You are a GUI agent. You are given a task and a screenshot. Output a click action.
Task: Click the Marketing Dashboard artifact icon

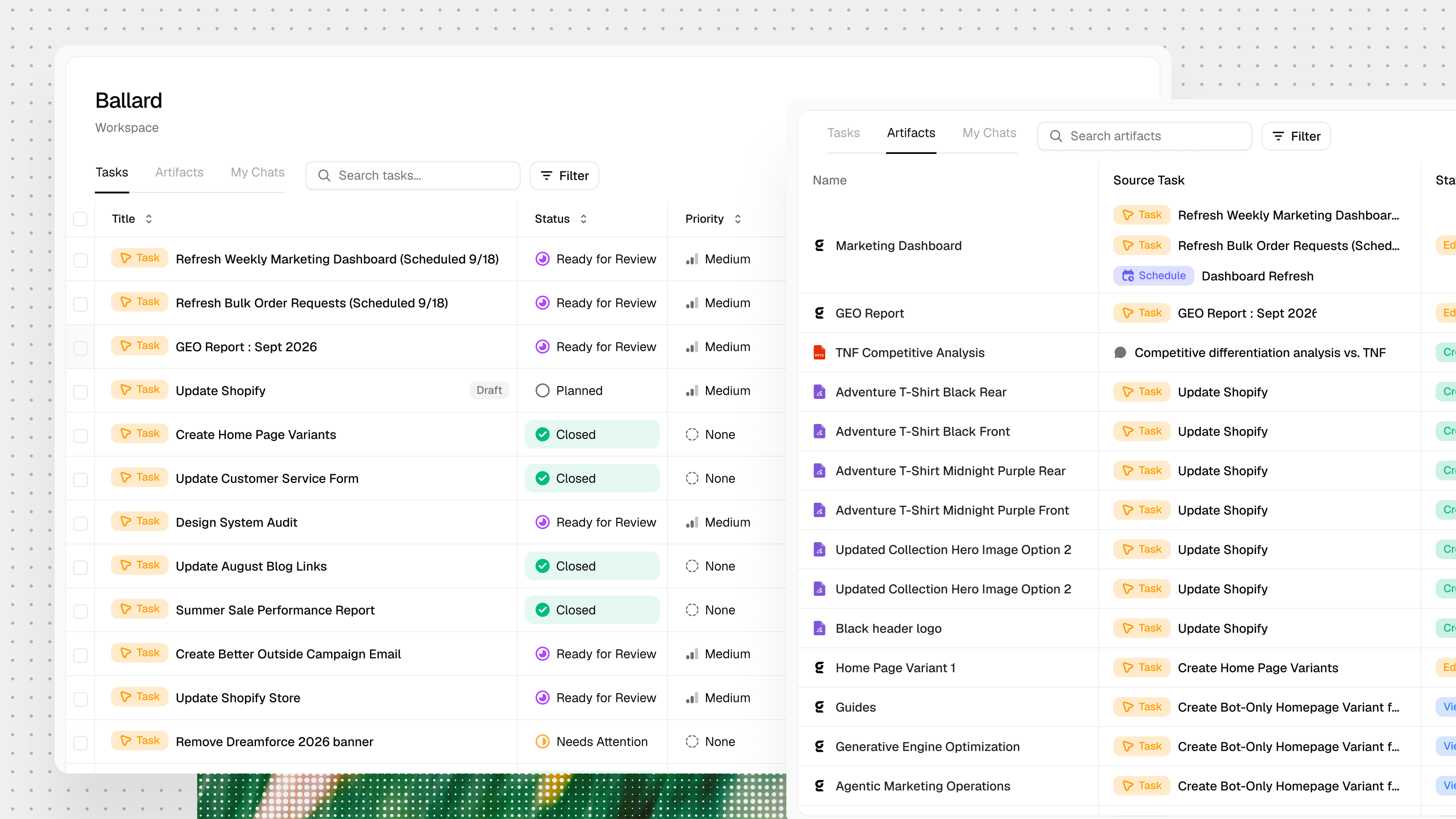[x=819, y=245]
